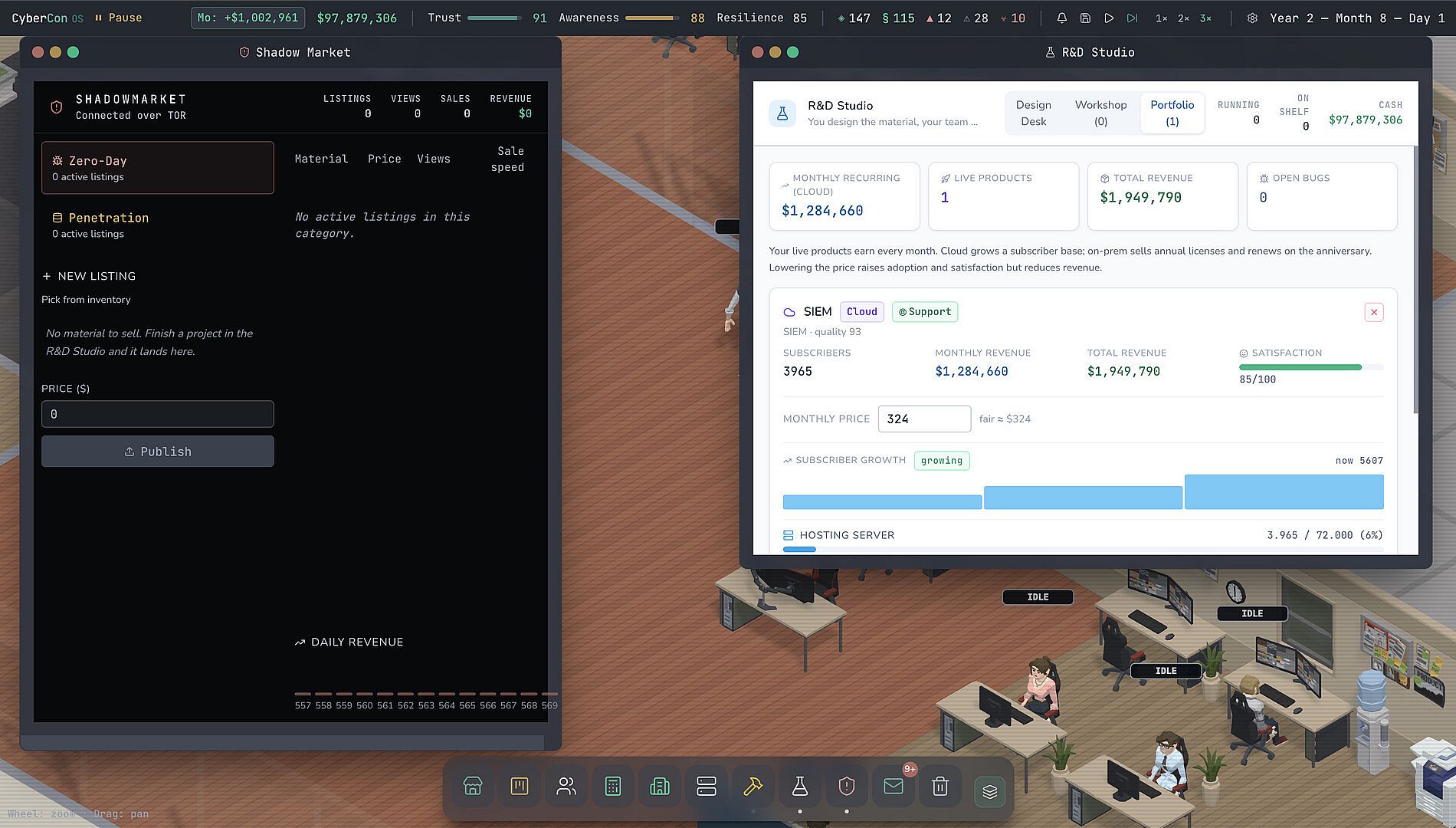
Task: Set game speed to 3×
Action: click(1206, 18)
